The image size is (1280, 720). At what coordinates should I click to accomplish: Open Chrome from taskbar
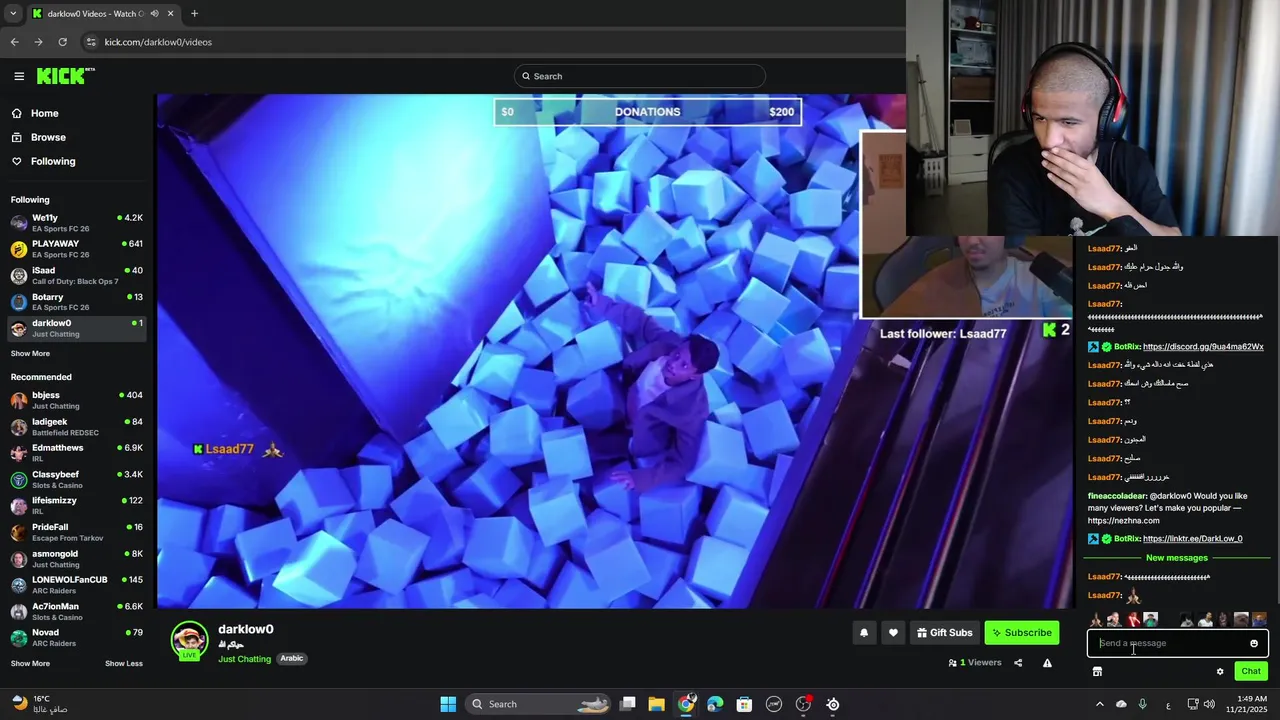tap(686, 704)
